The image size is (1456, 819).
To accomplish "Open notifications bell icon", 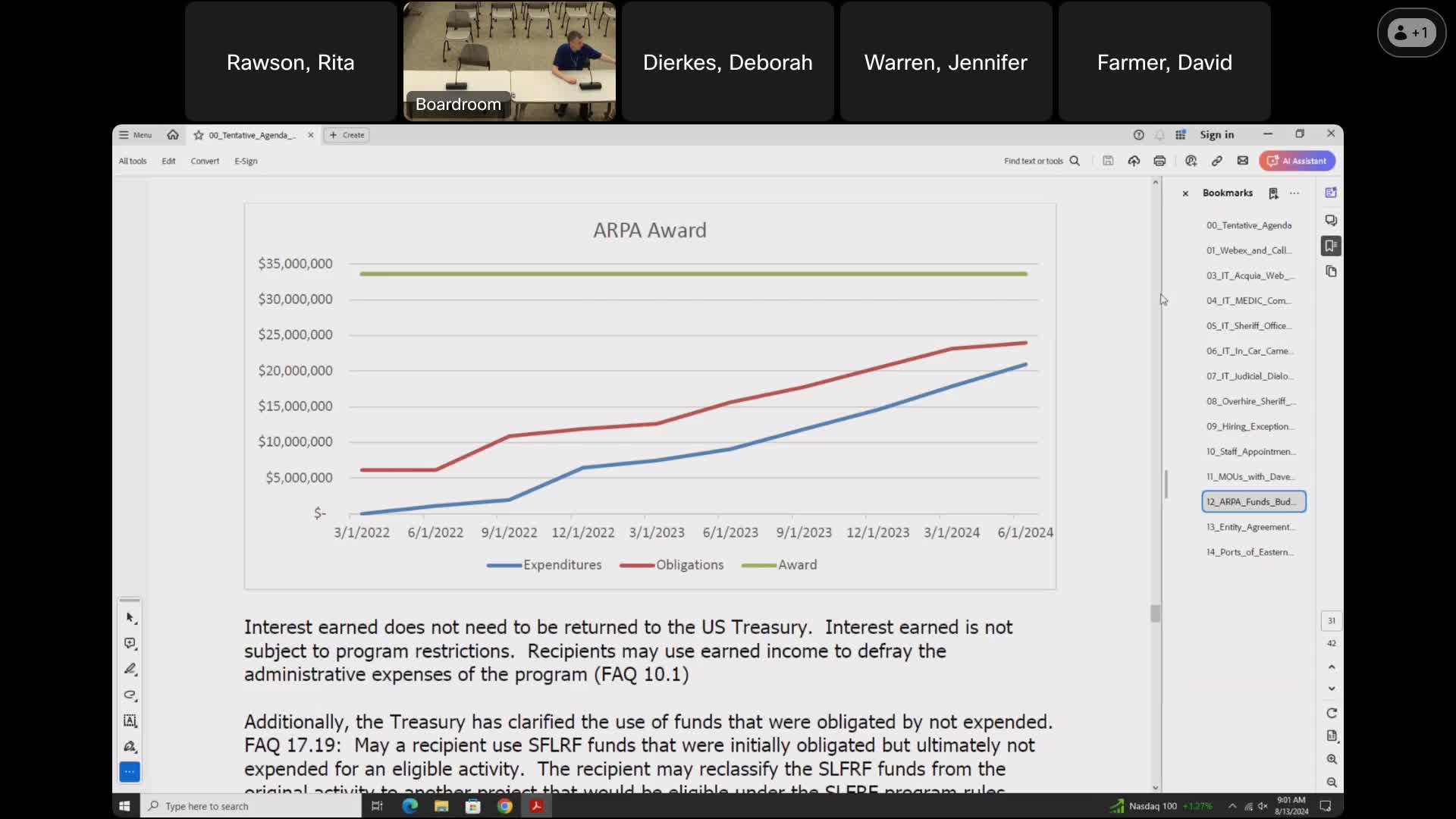I will point(1159,135).
